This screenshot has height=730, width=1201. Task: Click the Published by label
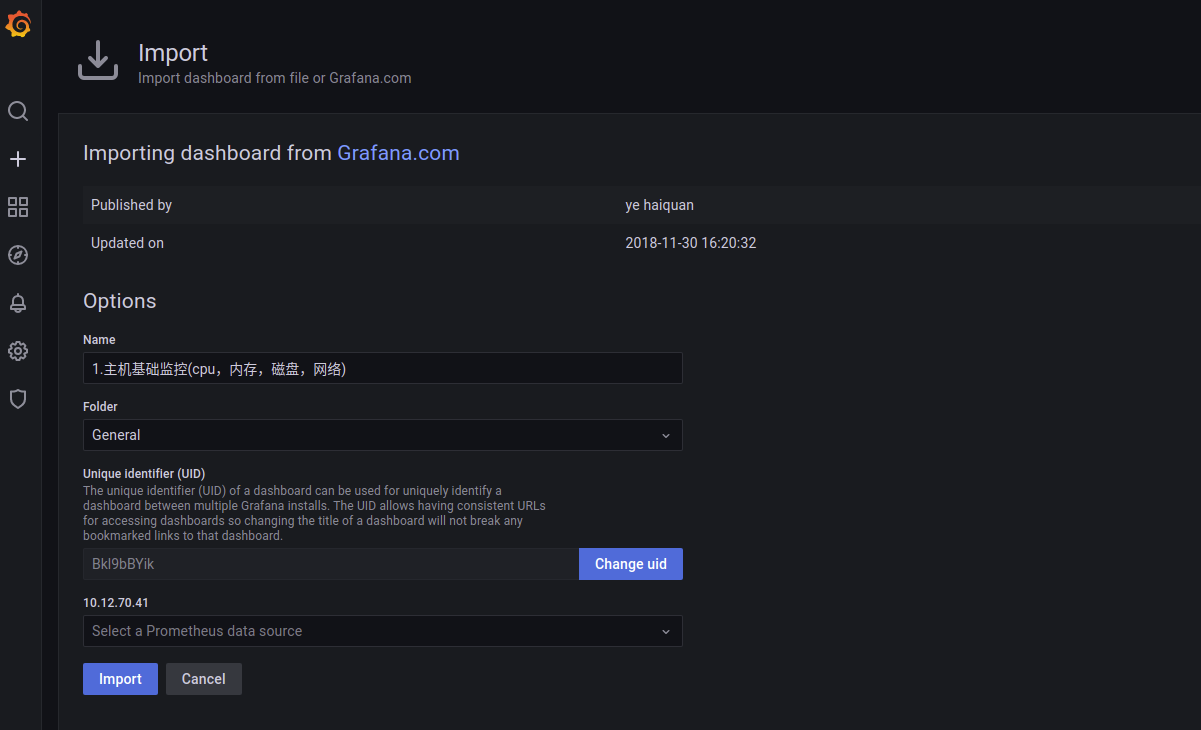point(131,205)
